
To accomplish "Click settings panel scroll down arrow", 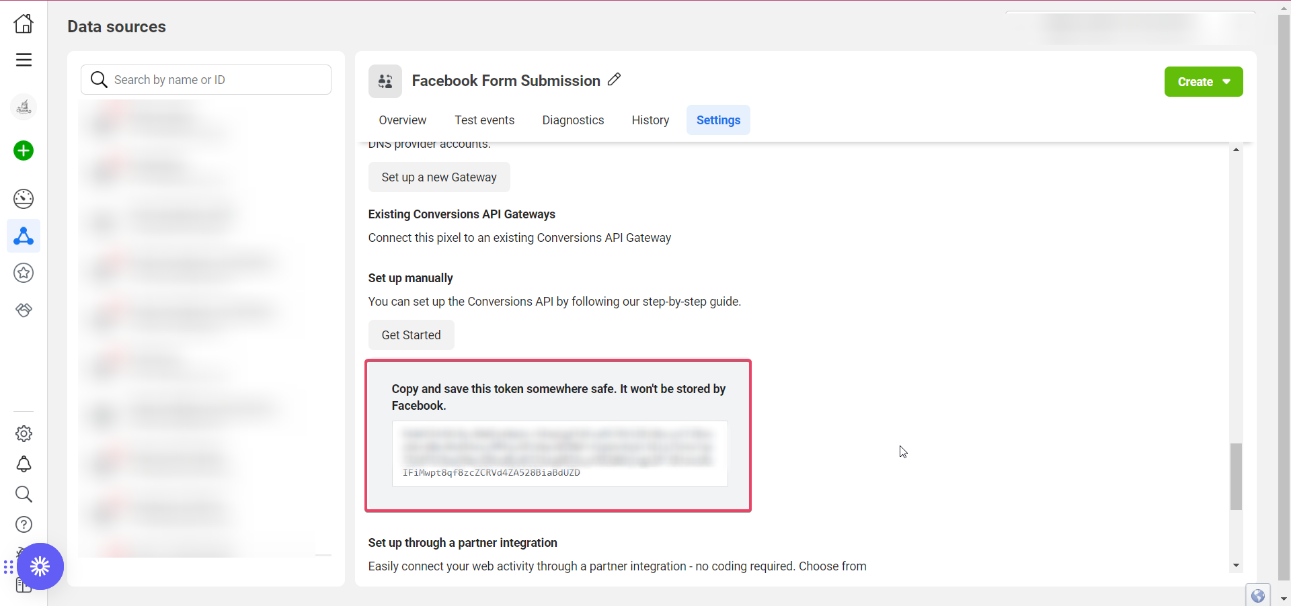I will [1236, 565].
